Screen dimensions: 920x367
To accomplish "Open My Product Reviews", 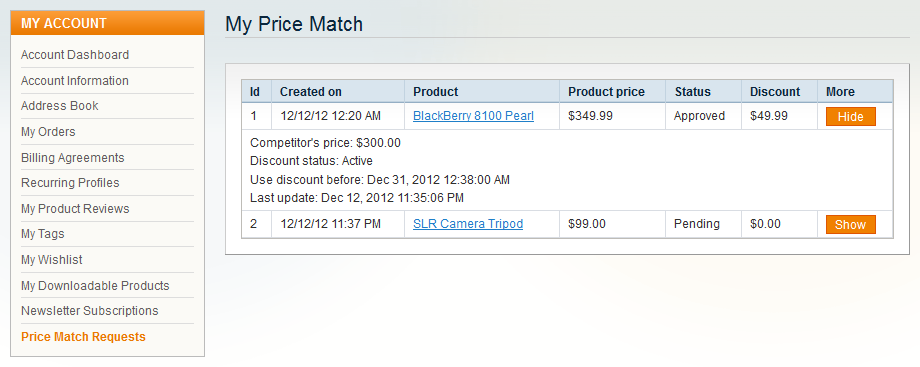I will coord(75,208).
